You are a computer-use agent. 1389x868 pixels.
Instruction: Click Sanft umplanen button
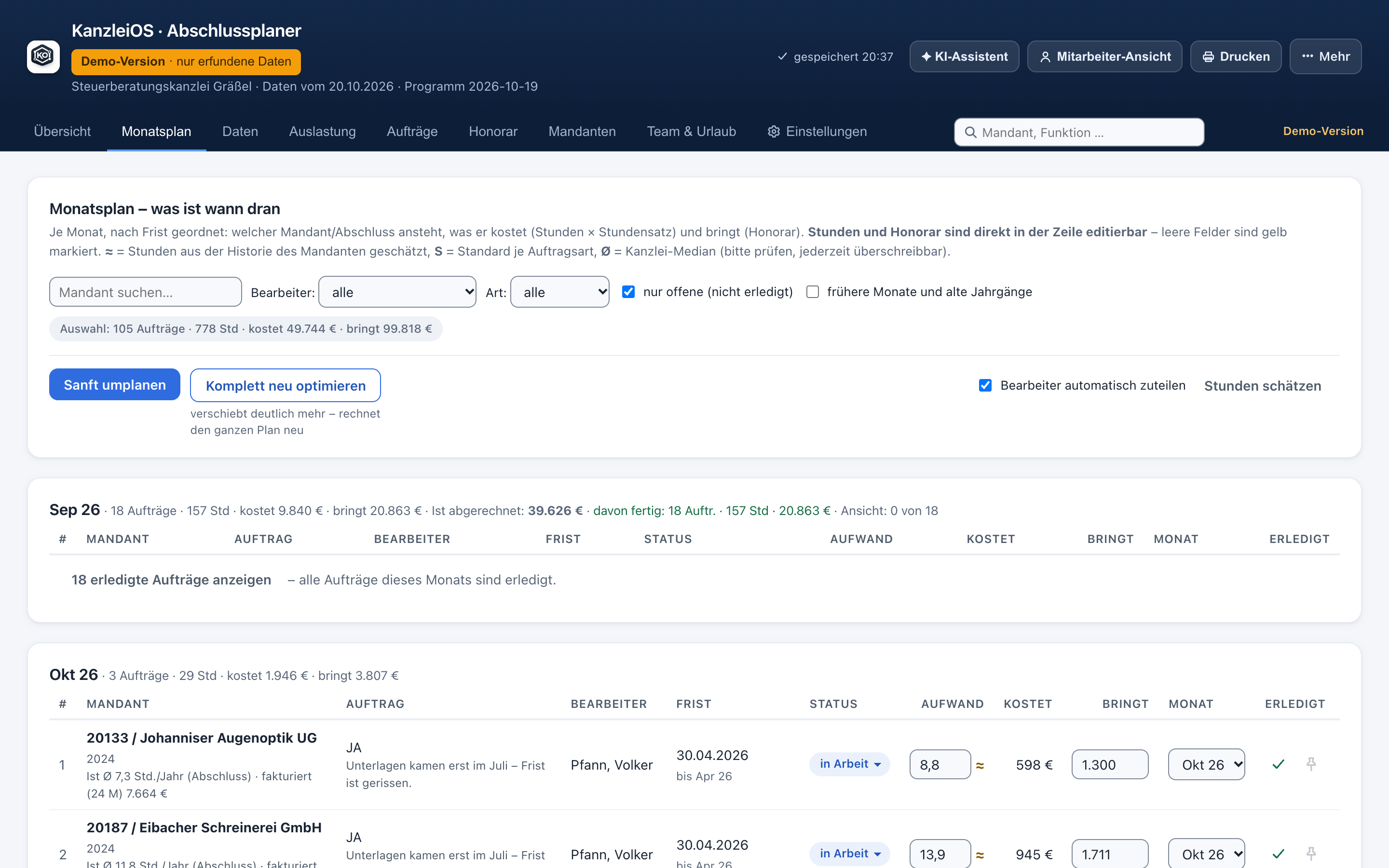(x=115, y=385)
